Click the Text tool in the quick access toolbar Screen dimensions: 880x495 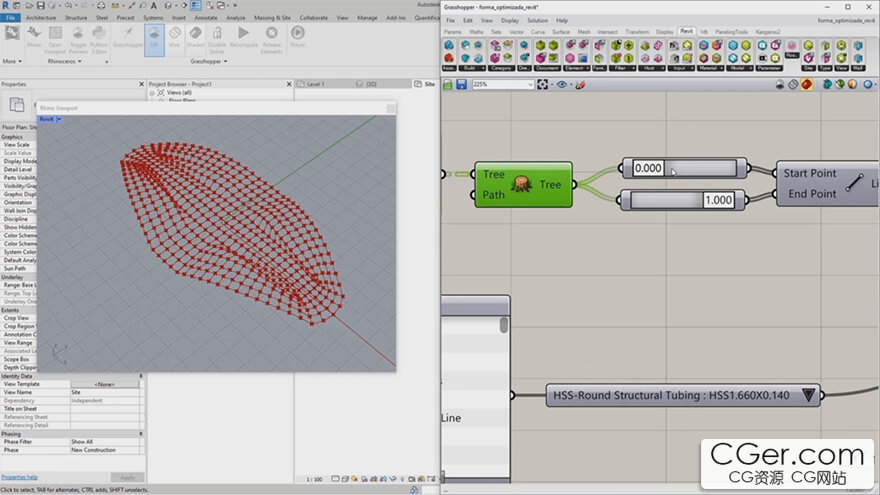pyautogui.click(x=153, y=6)
